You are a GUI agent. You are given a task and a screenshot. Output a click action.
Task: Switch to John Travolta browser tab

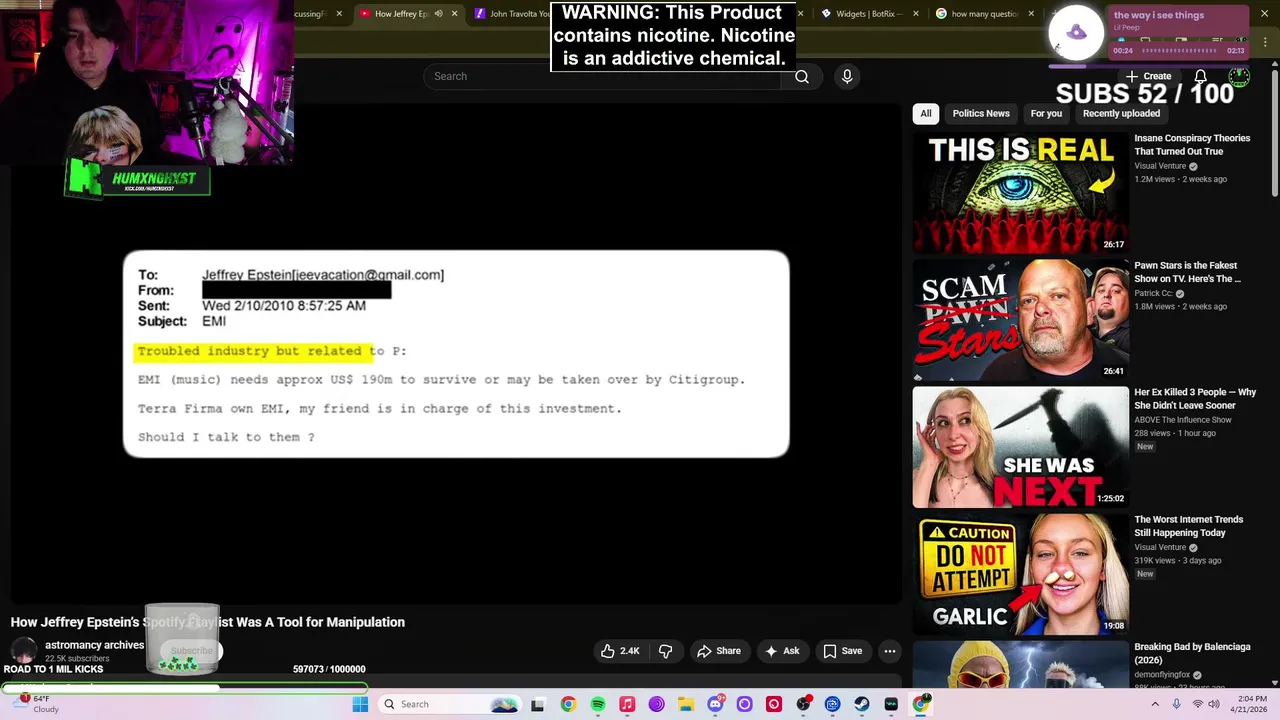(x=510, y=14)
